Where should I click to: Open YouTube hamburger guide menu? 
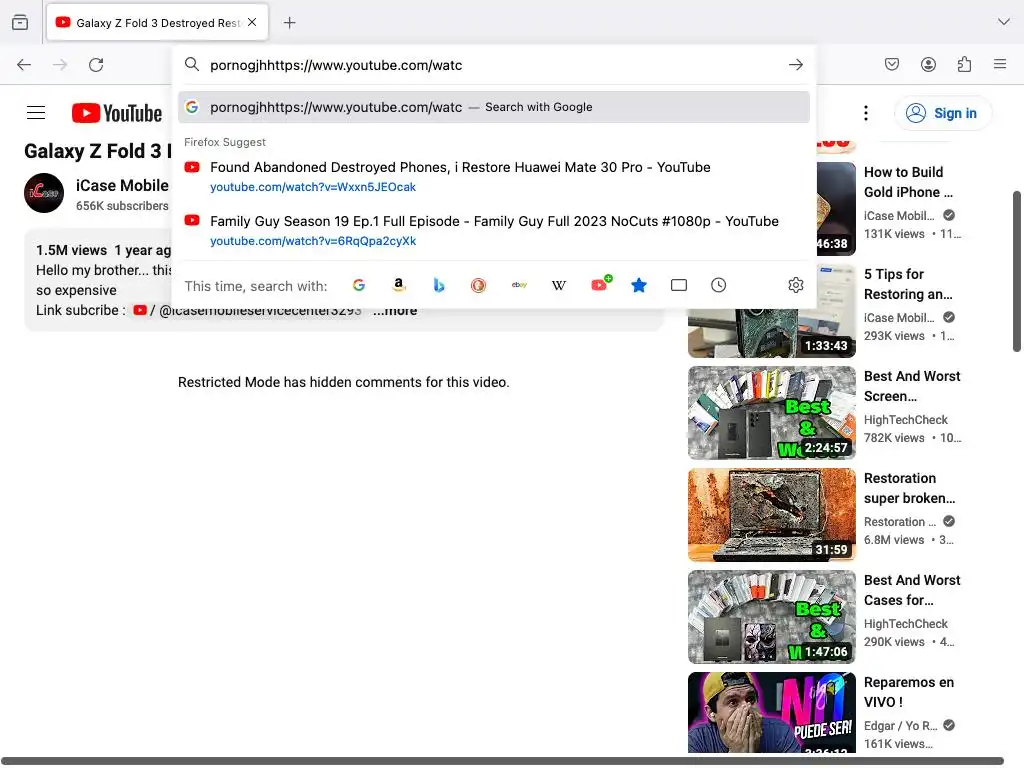pyautogui.click(x=36, y=113)
